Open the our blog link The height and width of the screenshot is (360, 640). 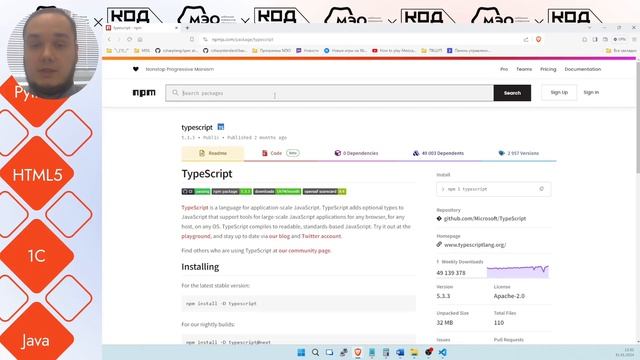point(279,236)
